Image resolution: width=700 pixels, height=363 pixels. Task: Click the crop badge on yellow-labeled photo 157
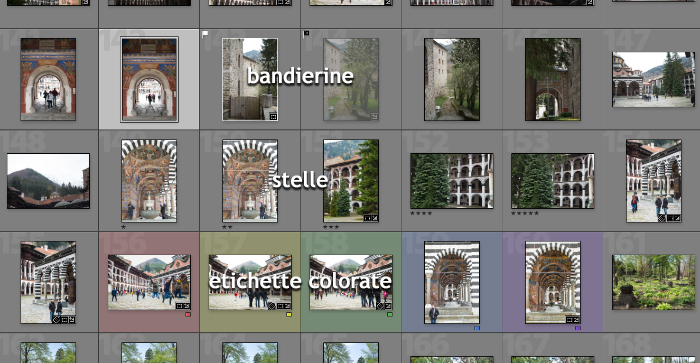pos(280,306)
